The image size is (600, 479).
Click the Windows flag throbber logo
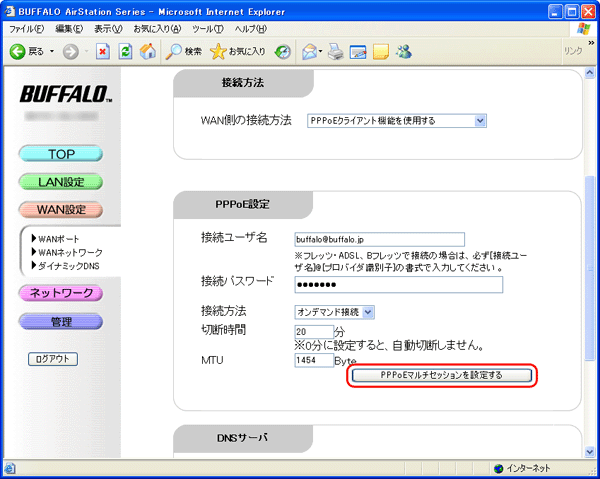584,29
